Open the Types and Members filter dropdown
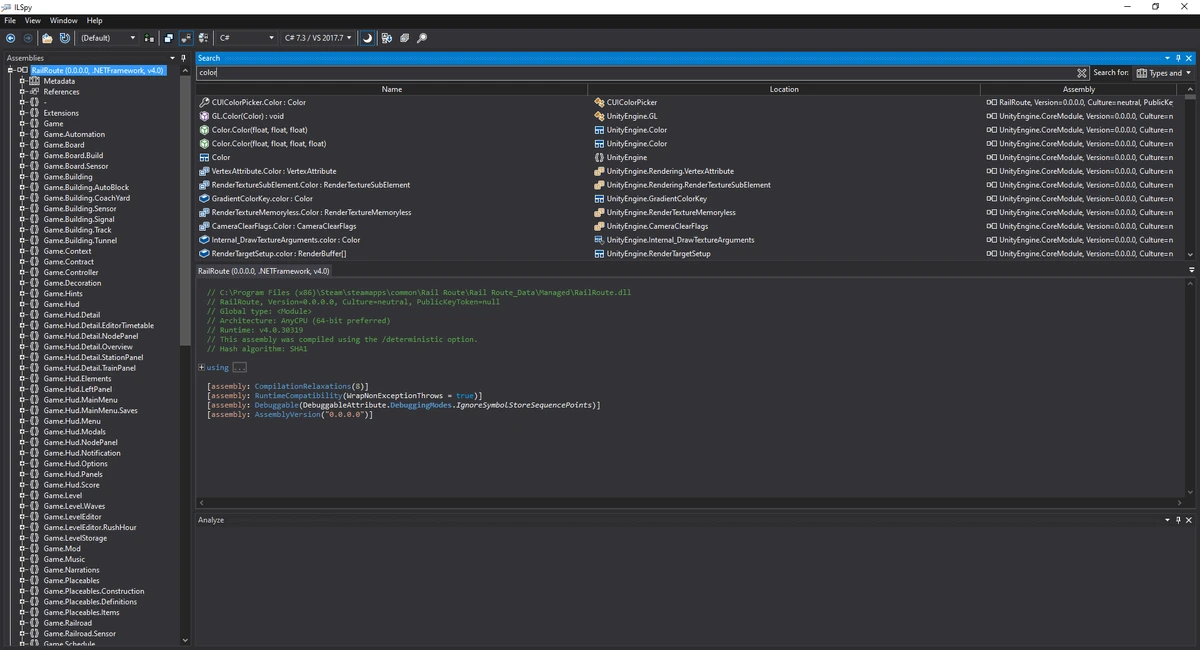 [1162, 72]
